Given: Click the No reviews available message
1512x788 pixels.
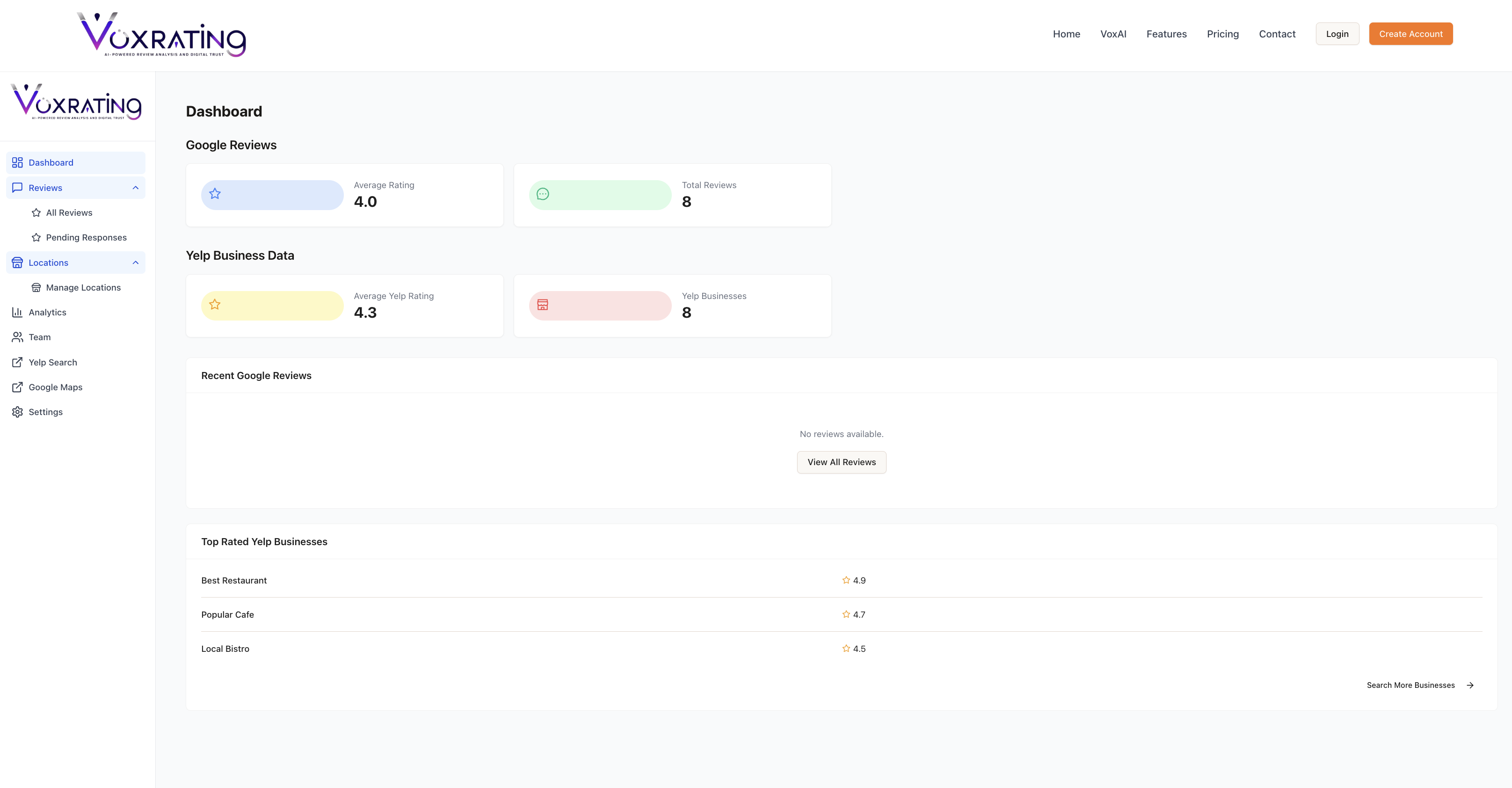Looking at the screenshot, I should (x=842, y=434).
